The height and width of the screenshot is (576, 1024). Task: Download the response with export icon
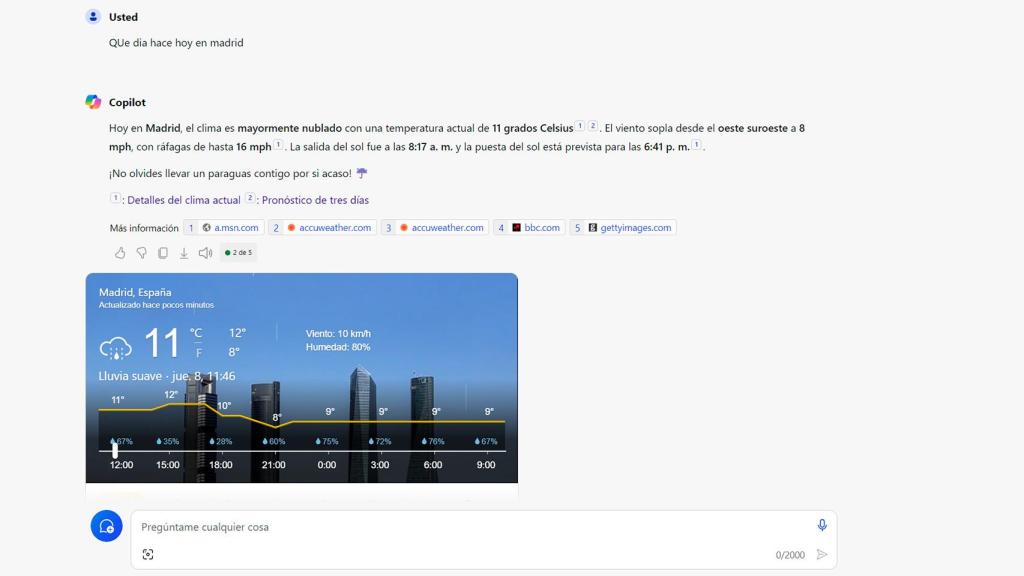(184, 253)
